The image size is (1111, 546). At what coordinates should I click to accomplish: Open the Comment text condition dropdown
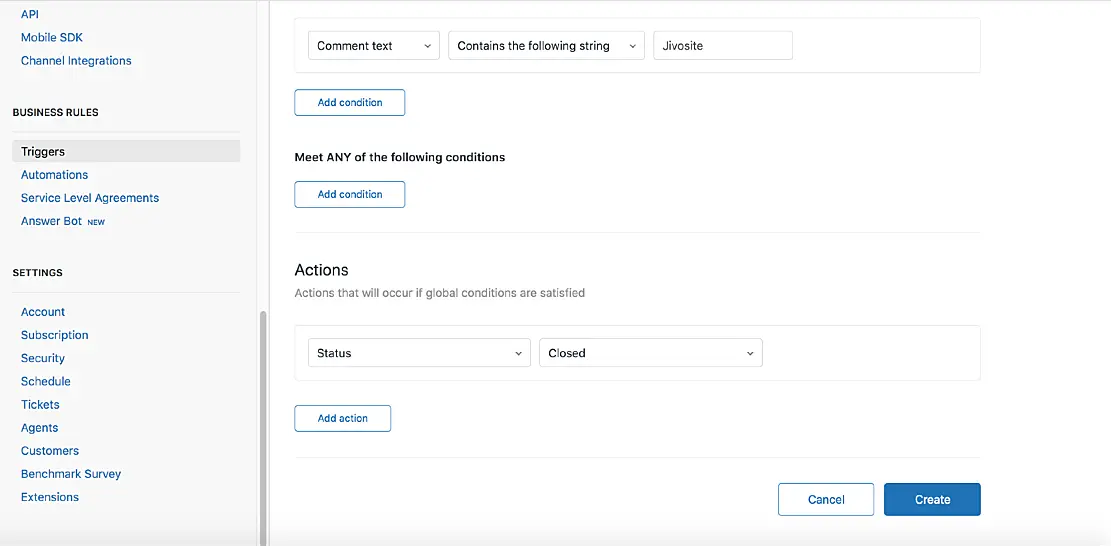tap(373, 46)
